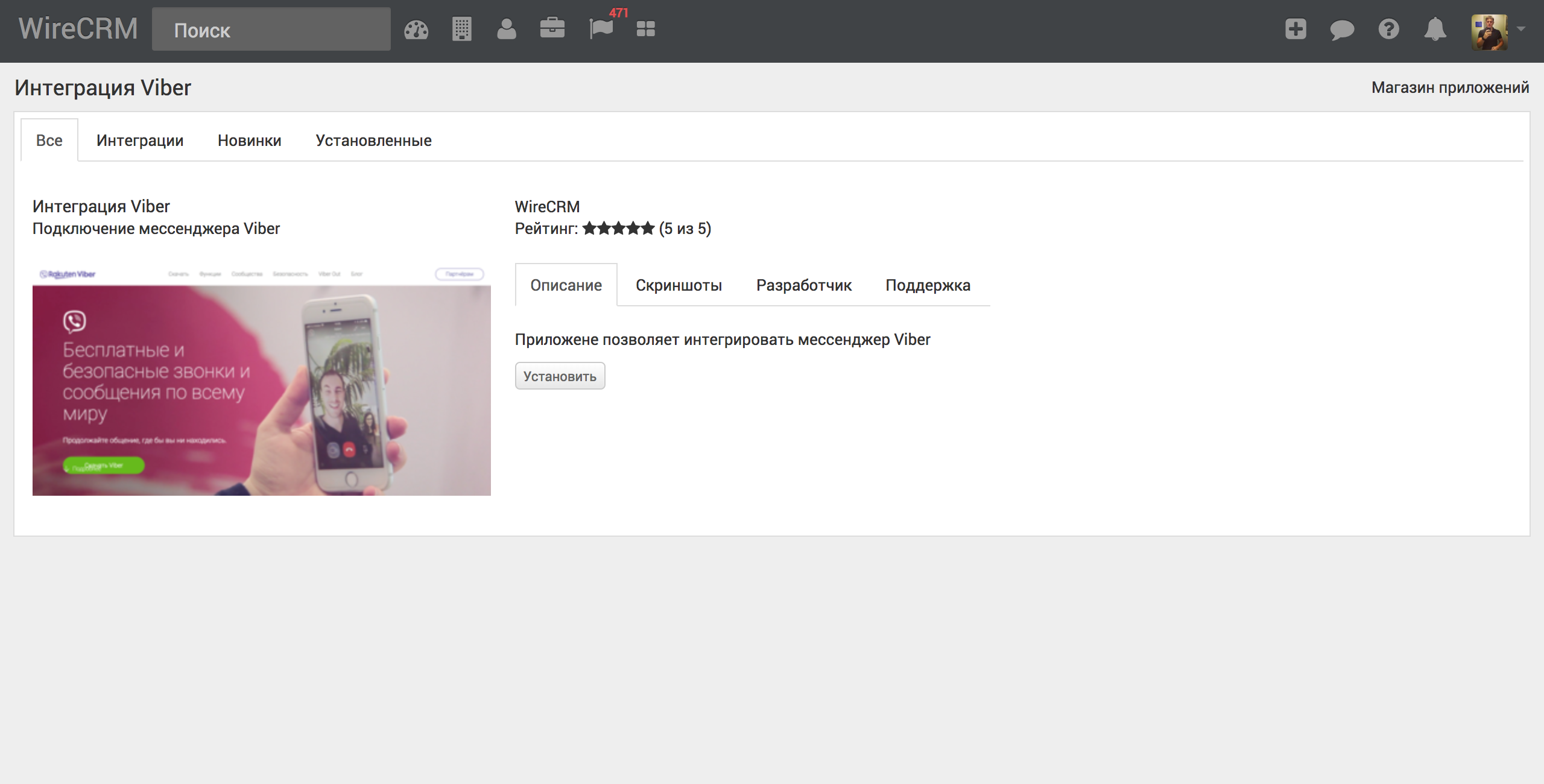Open the dashboard gauge icon
Screen dimensions: 1544x784
pyautogui.click(x=416, y=29)
